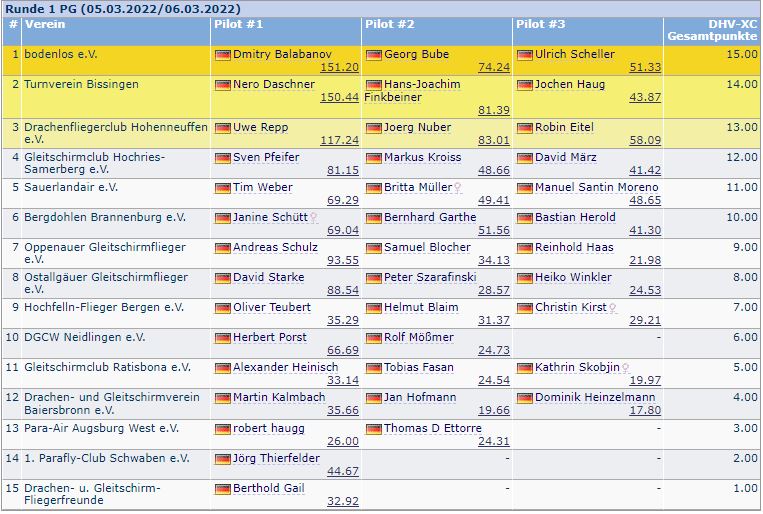Open flight score 83.01
763x514 pixels.
(x=493, y=140)
